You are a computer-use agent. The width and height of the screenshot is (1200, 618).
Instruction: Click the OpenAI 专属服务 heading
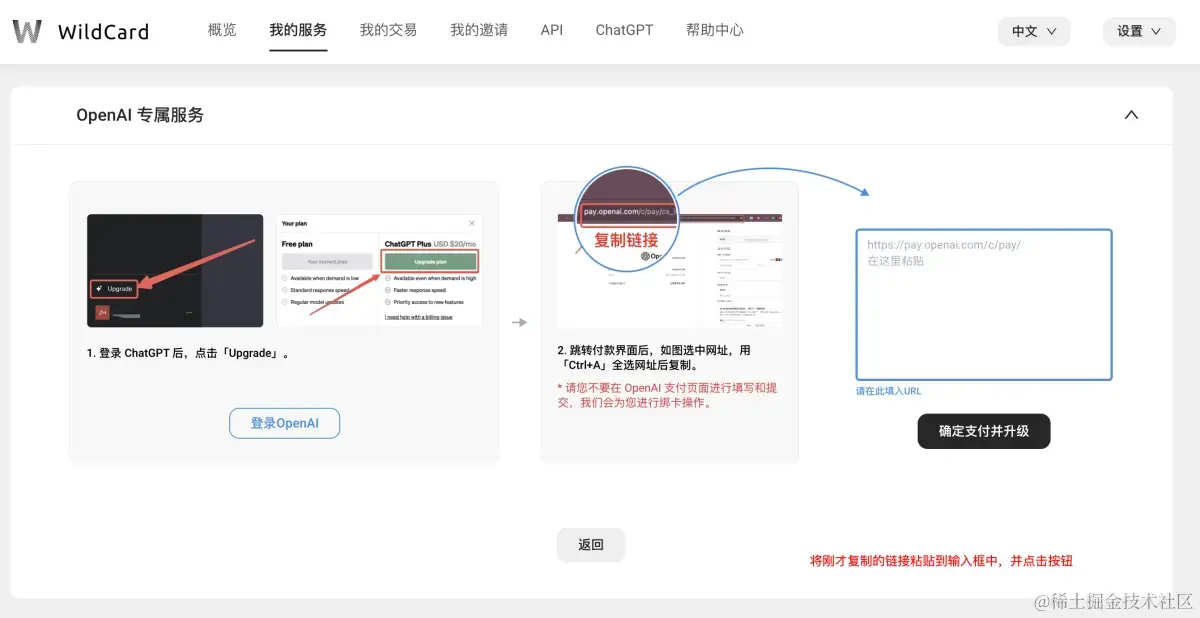140,115
